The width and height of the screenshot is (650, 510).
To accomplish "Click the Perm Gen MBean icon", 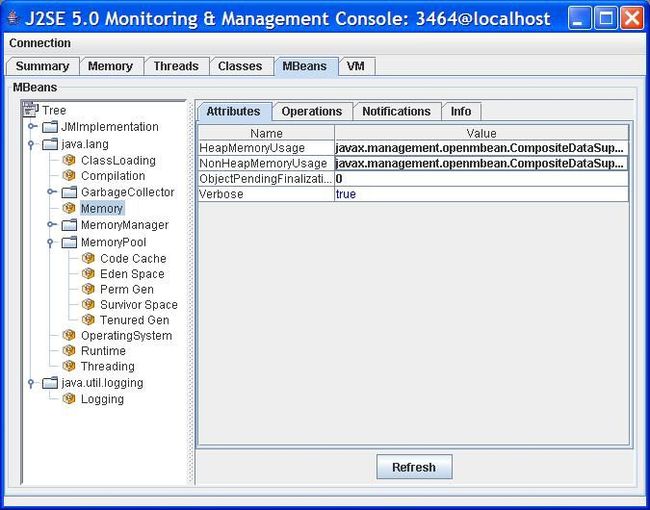I will 88,289.
